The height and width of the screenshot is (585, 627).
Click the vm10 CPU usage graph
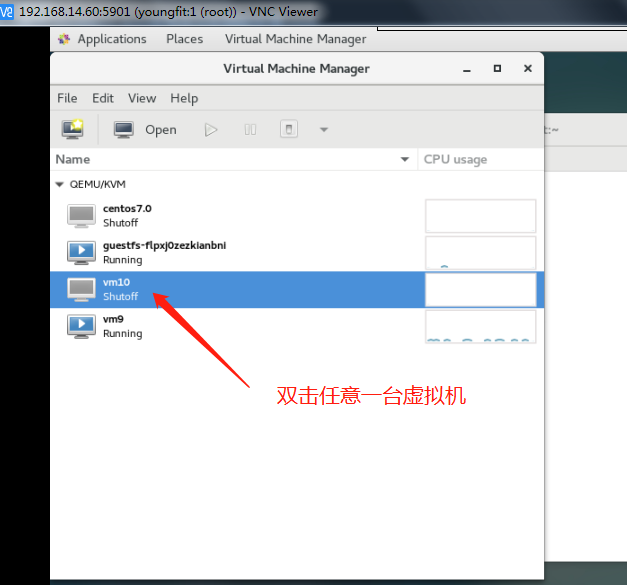pyautogui.click(x=480, y=290)
